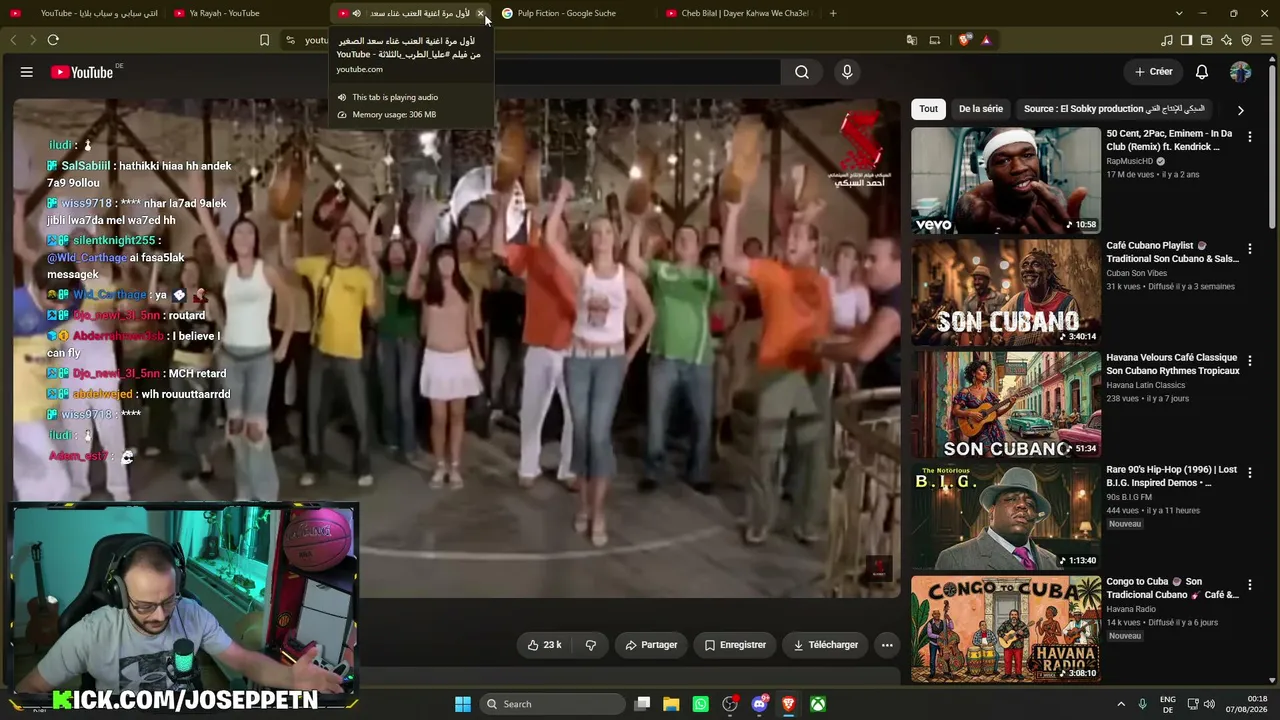Open the B.I.G. 1:13:40 video thumbnail
The height and width of the screenshot is (720, 1280).
click(x=1006, y=516)
